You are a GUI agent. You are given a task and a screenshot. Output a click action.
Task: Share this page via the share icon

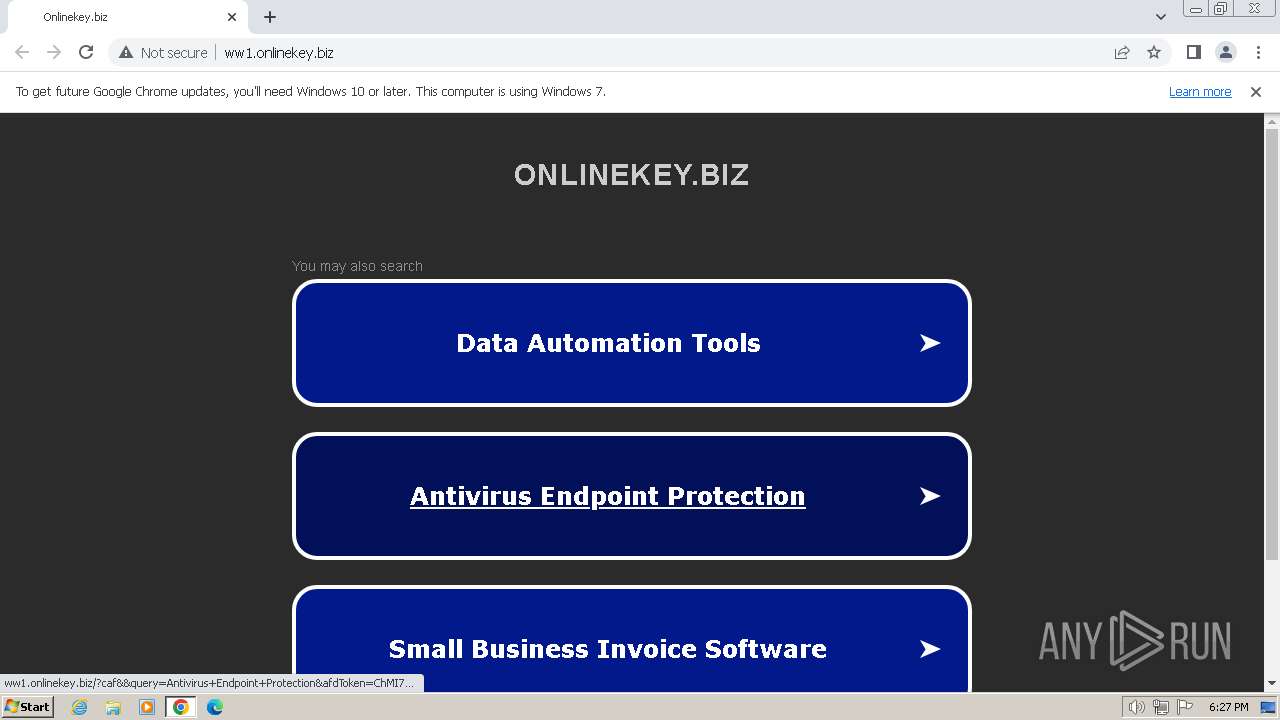[1122, 52]
